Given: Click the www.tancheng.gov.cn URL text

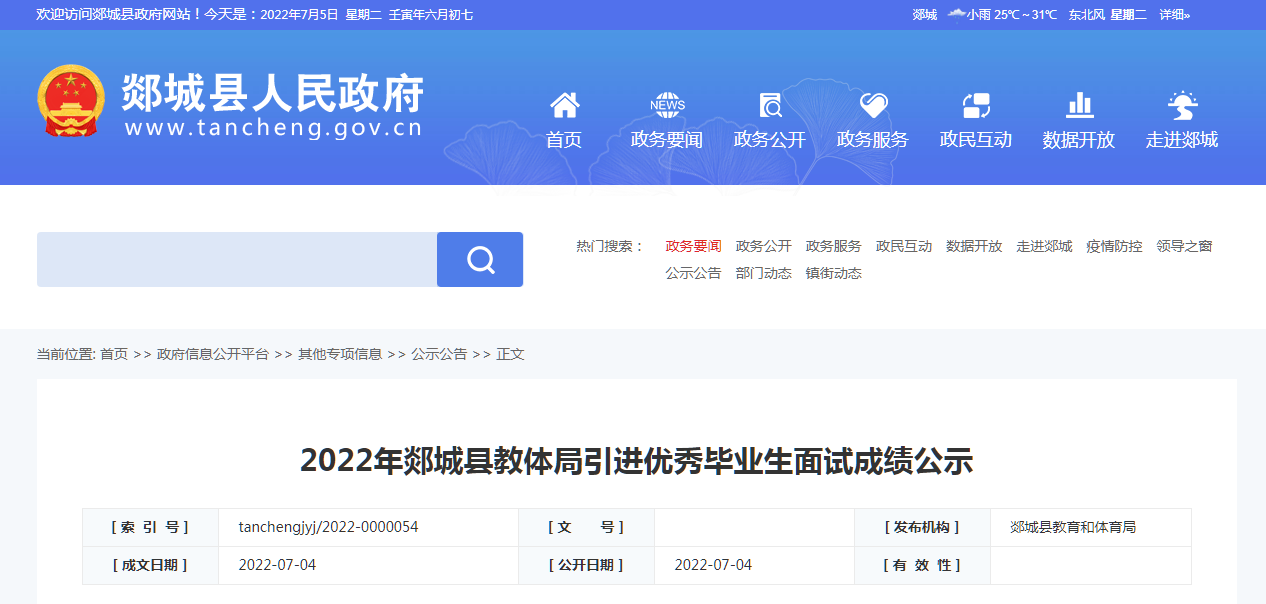Looking at the screenshot, I should click(274, 128).
